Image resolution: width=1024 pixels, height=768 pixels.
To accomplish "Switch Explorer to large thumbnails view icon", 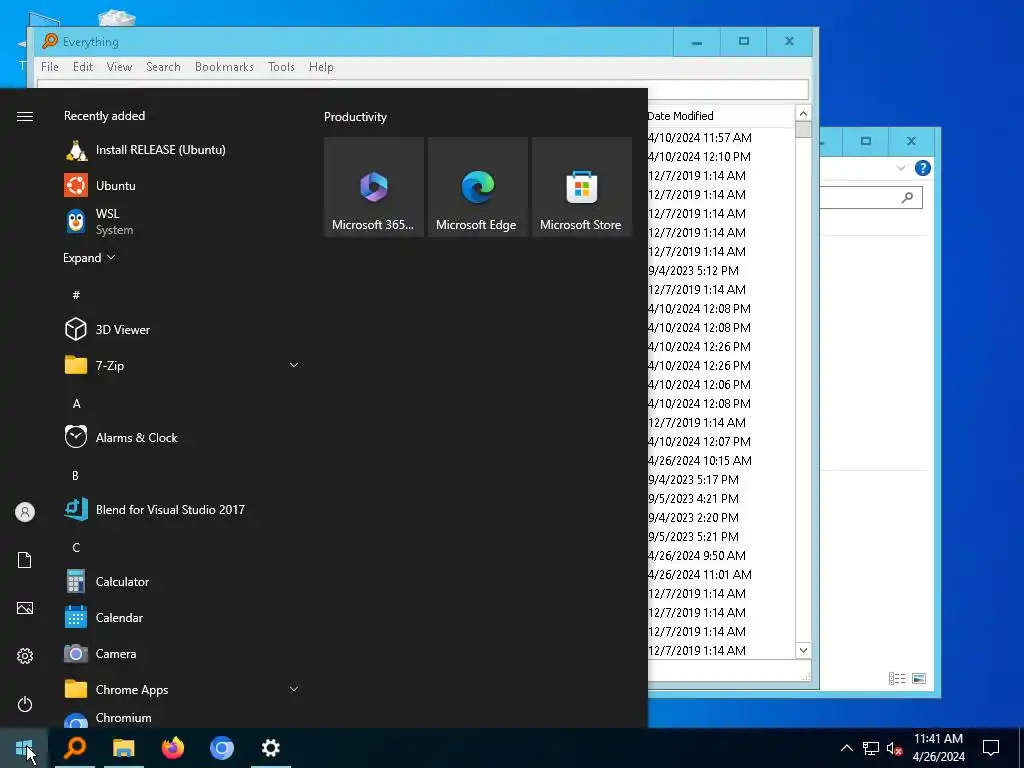I will tap(919, 679).
